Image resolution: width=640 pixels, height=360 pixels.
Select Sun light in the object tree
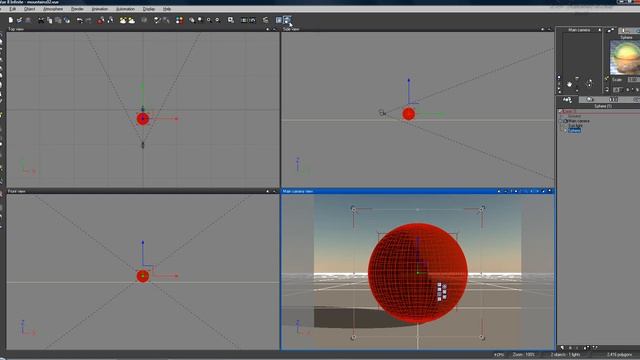(x=576, y=126)
